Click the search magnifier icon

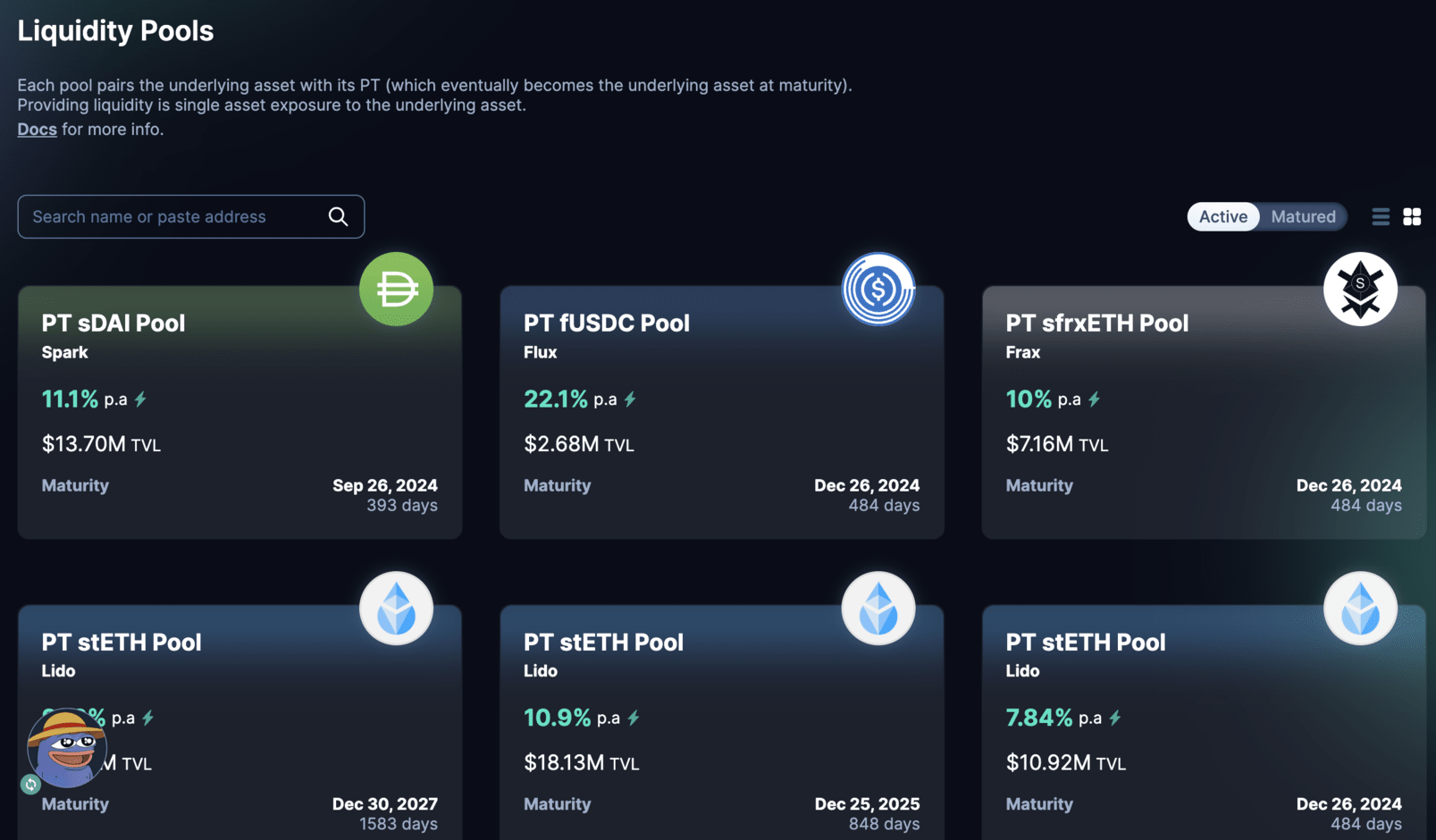coord(338,216)
